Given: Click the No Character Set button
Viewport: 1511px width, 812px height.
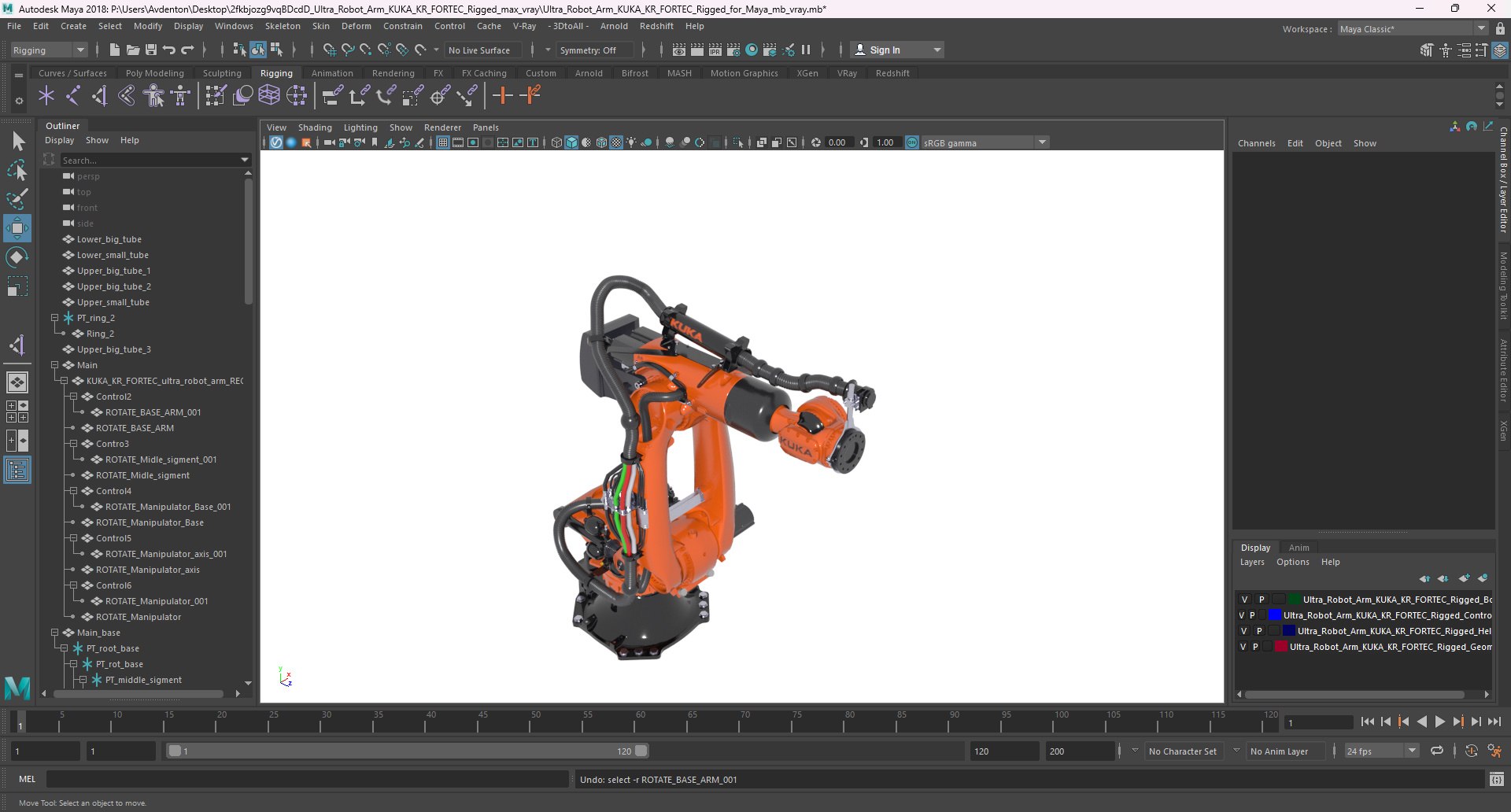Looking at the screenshot, I should [1182, 751].
